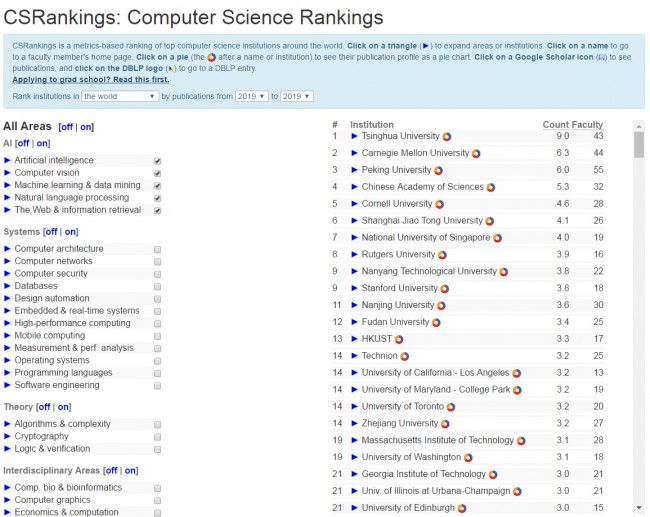This screenshot has width=650, height=517.
Task: Uncheck Natural language processing checkbox
Action: coord(158,198)
